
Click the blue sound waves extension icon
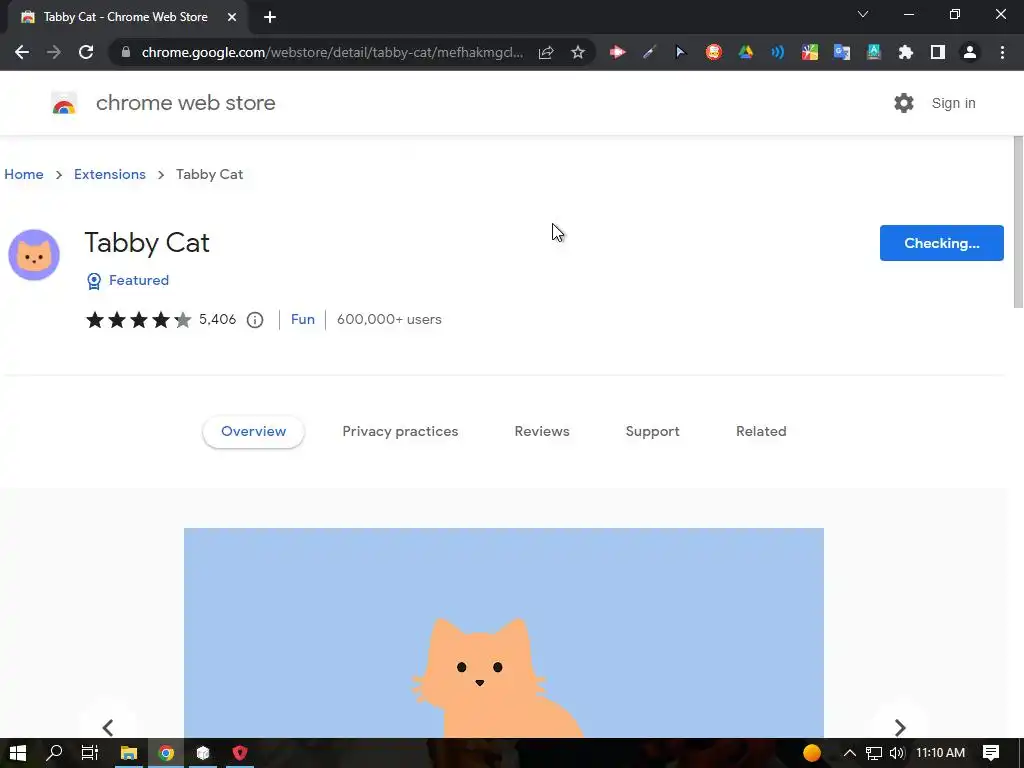pyautogui.click(x=777, y=52)
